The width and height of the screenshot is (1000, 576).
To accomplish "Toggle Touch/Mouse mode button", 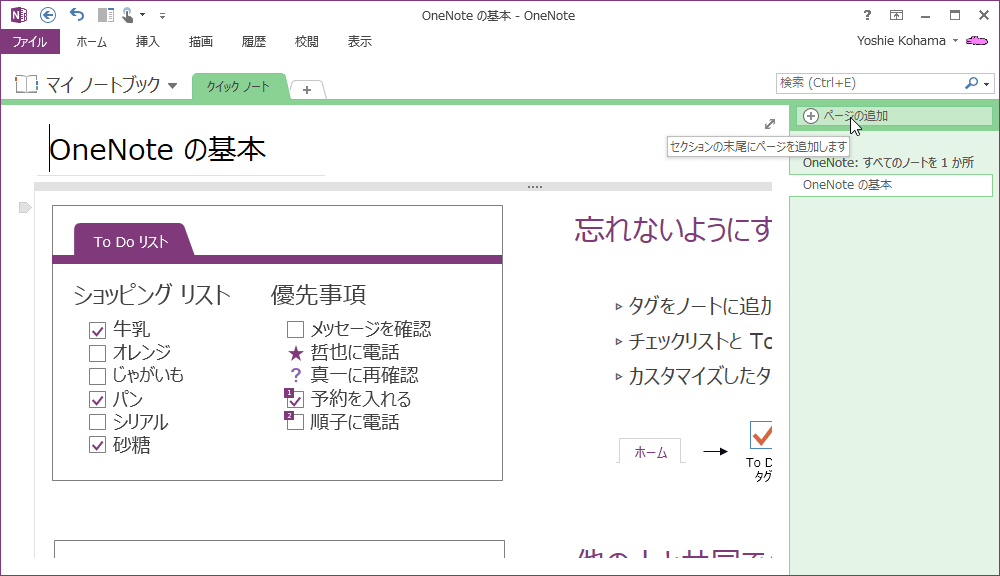I will (x=128, y=15).
